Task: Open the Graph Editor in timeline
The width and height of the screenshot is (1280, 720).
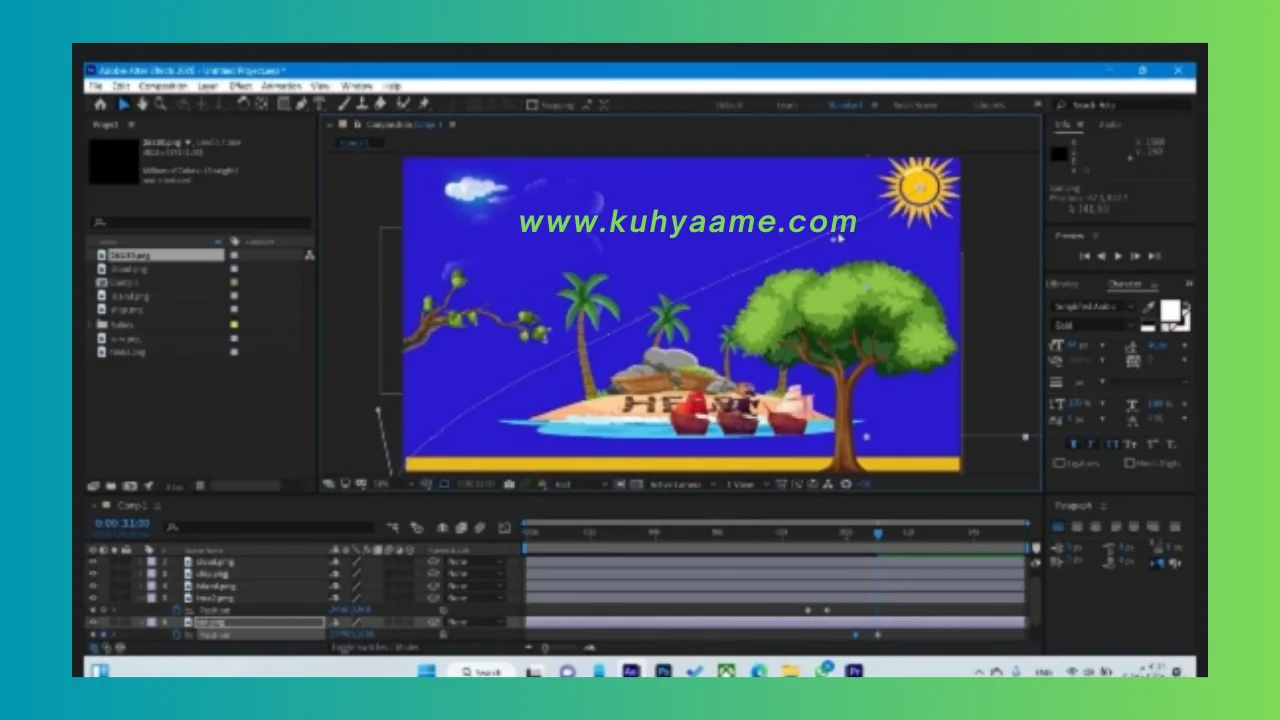Action: tap(505, 528)
